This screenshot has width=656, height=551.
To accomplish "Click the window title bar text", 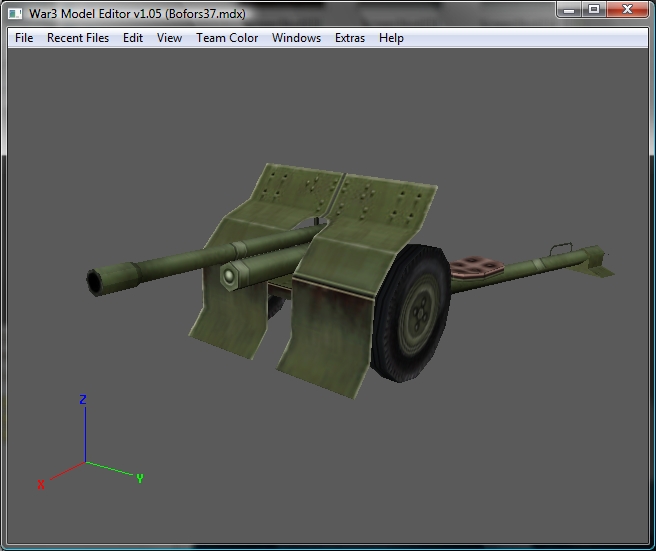I will (137, 14).
